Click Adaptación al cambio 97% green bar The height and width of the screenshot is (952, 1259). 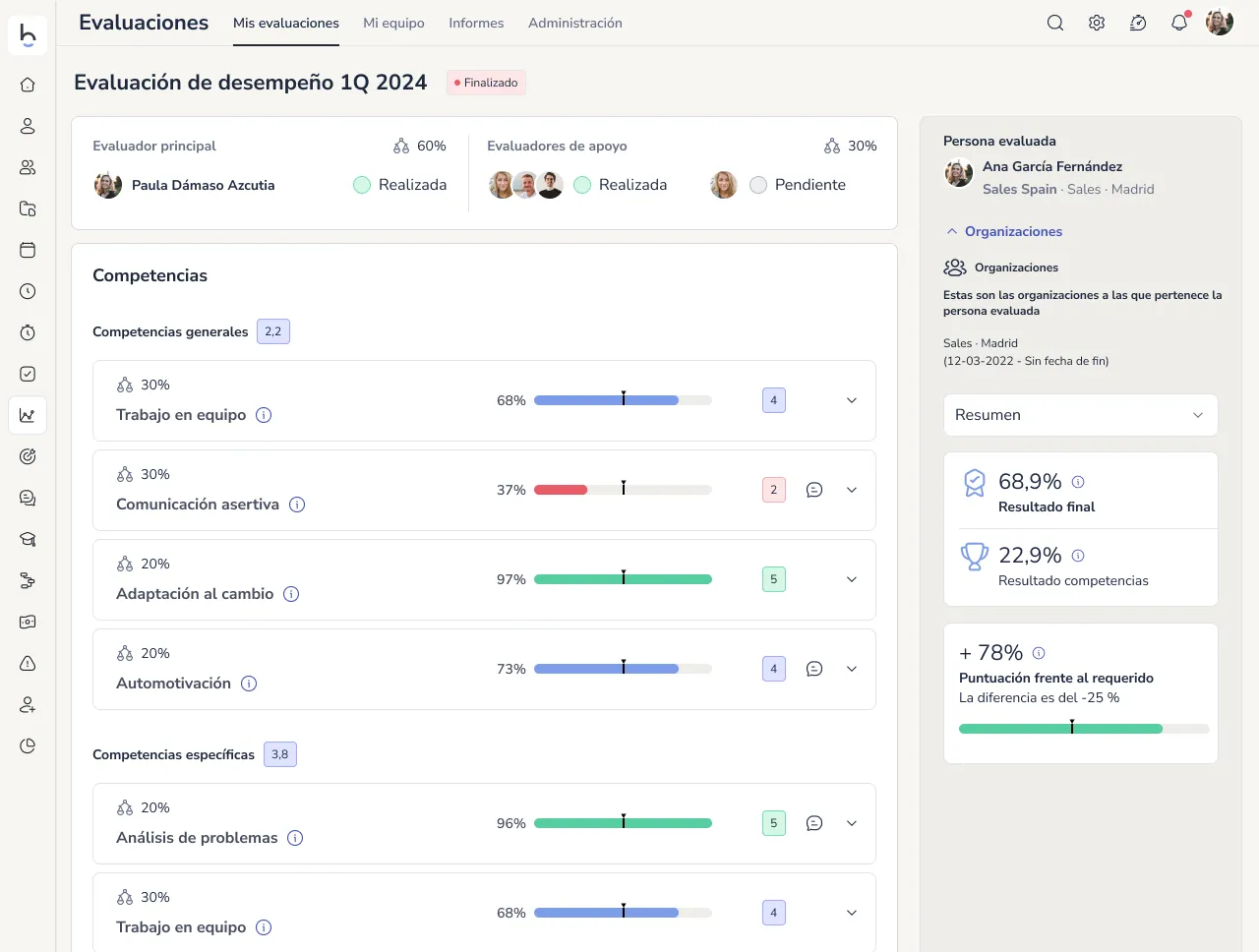pyautogui.click(x=623, y=579)
